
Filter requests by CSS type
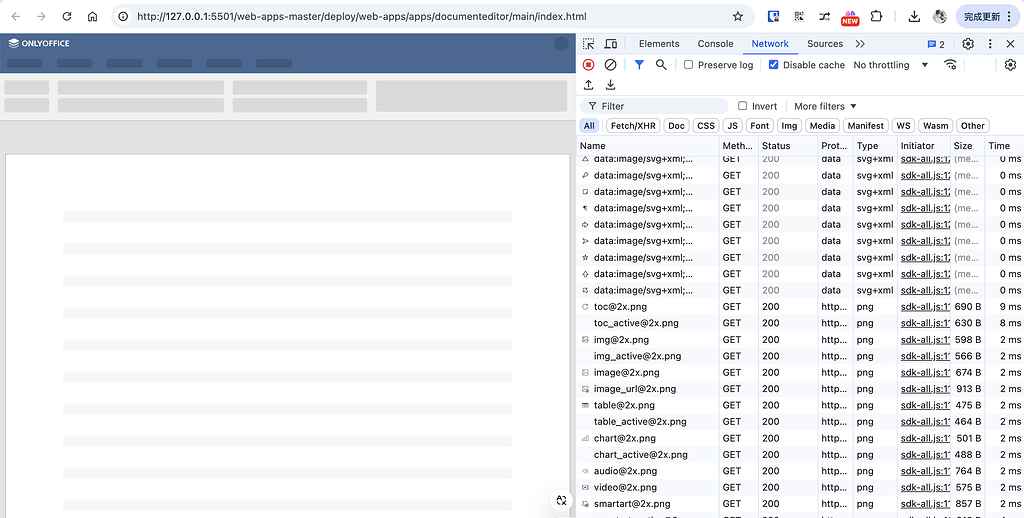click(x=705, y=125)
